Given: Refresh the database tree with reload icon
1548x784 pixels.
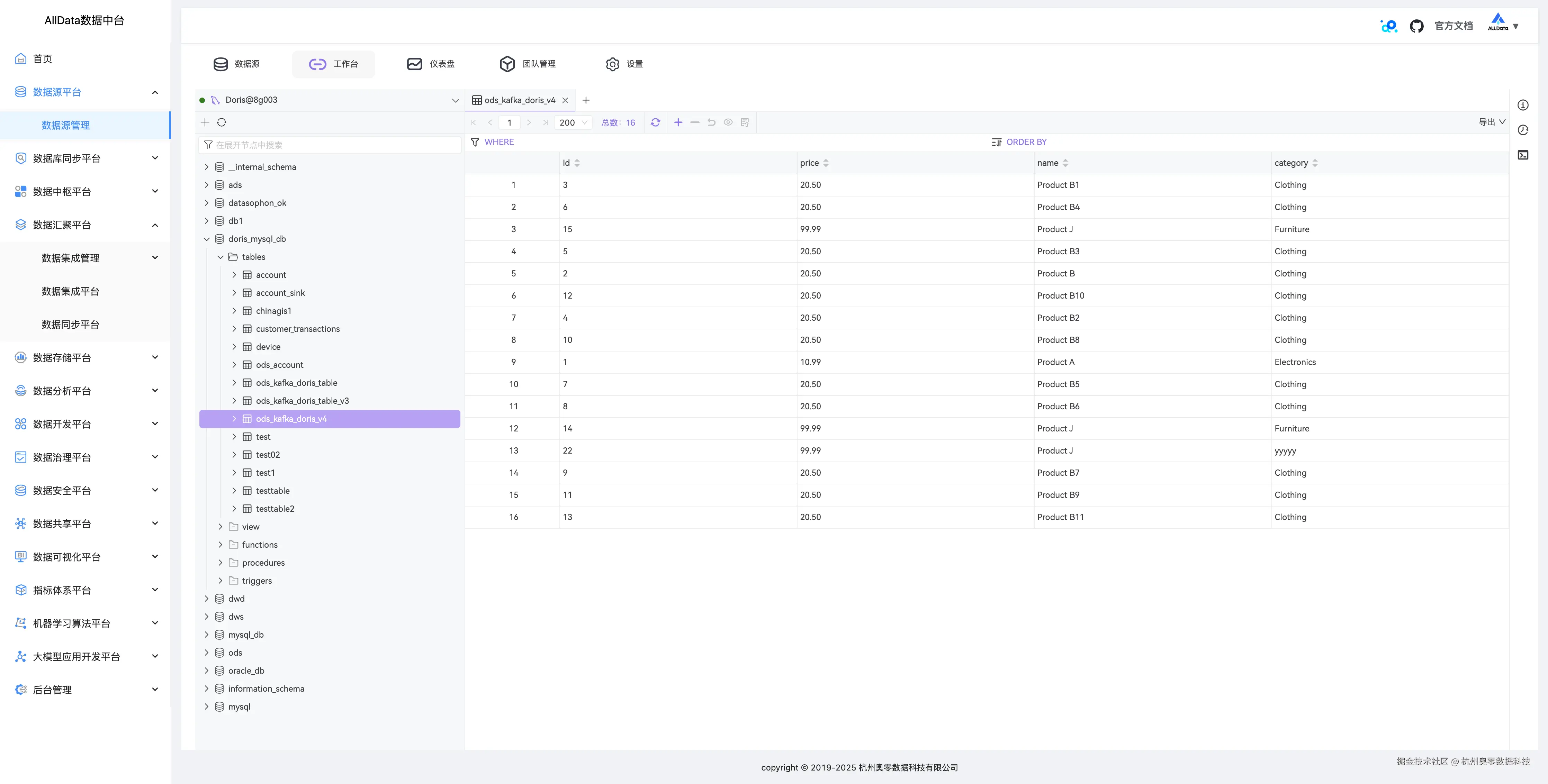Looking at the screenshot, I should click(x=222, y=122).
